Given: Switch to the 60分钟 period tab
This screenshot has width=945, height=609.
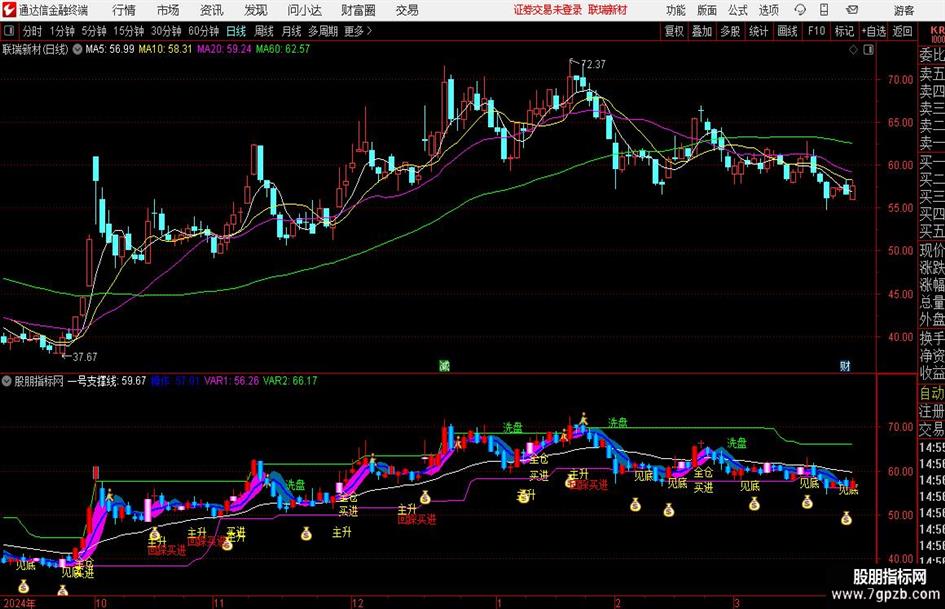Looking at the screenshot, I should tap(204, 31).
